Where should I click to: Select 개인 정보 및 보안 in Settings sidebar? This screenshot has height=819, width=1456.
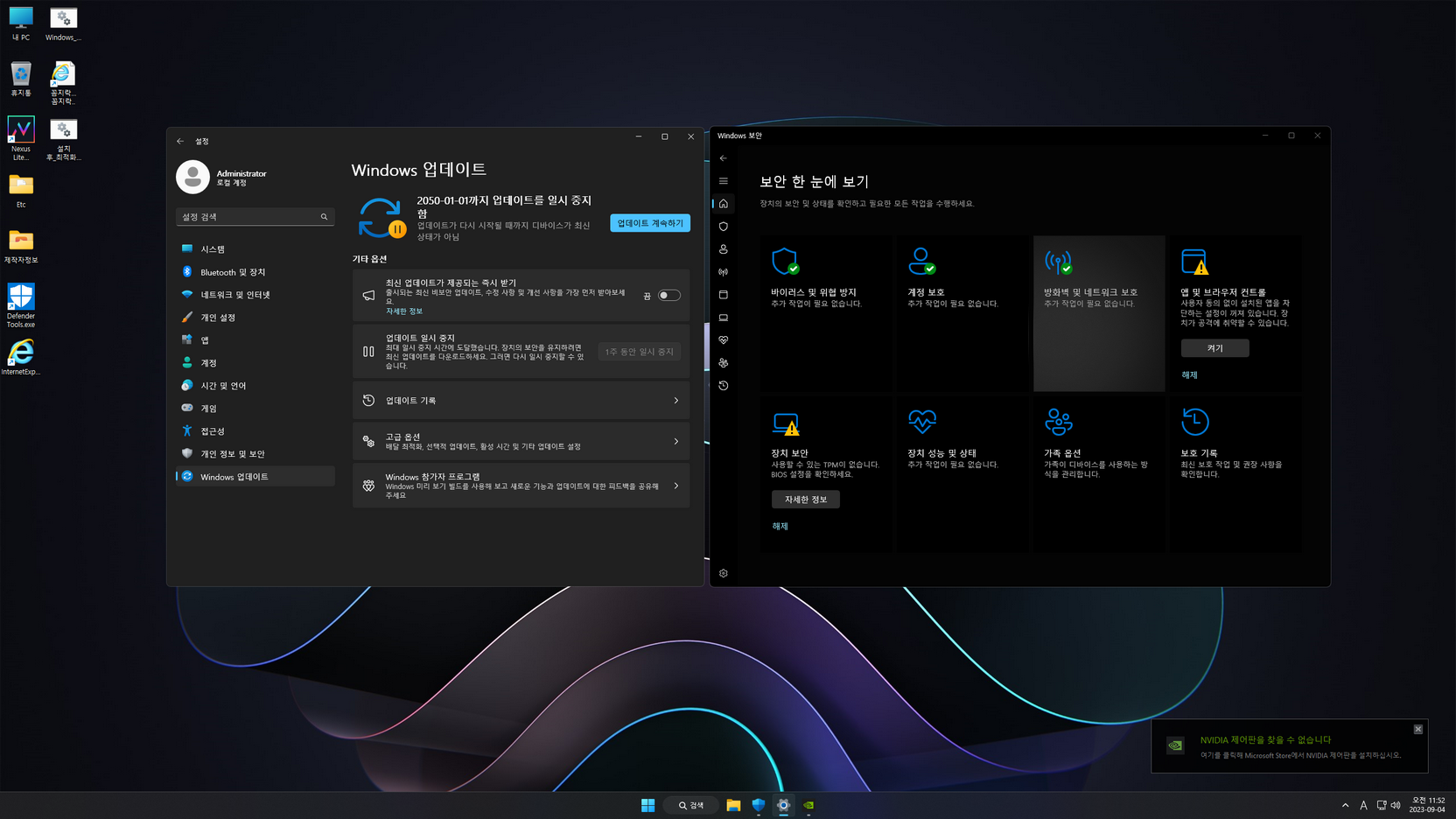coord(255,454)
